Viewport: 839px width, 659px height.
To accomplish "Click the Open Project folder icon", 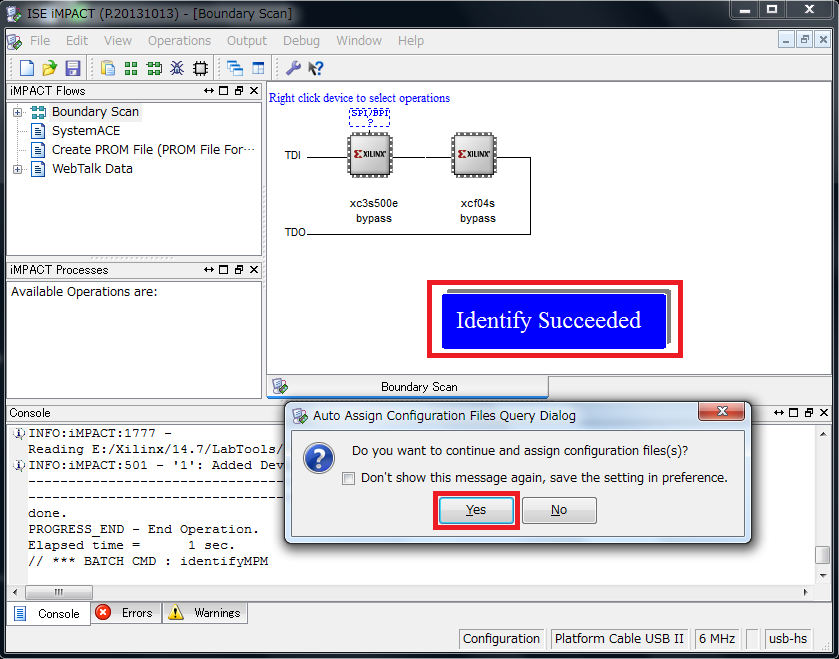I will coord(49,68).
